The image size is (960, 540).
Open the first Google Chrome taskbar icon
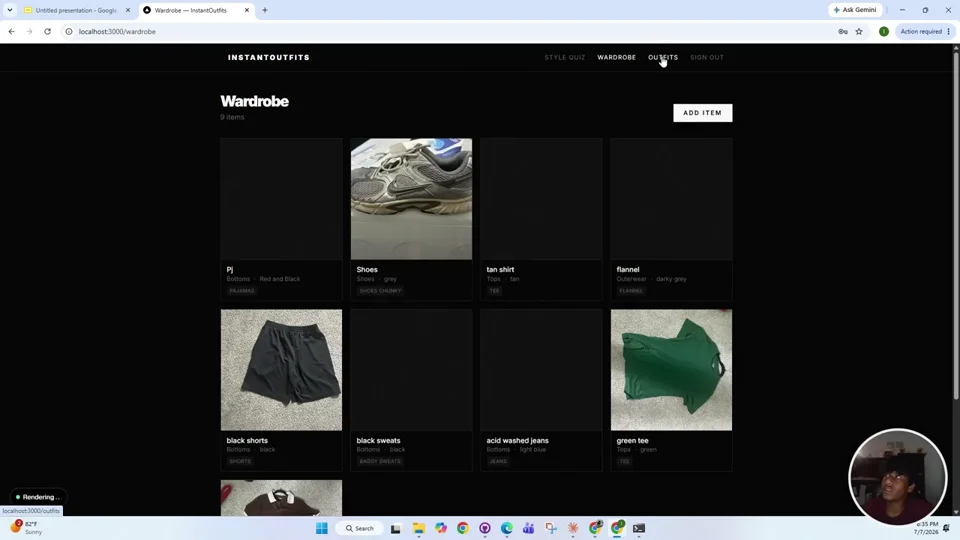(463, 528)
